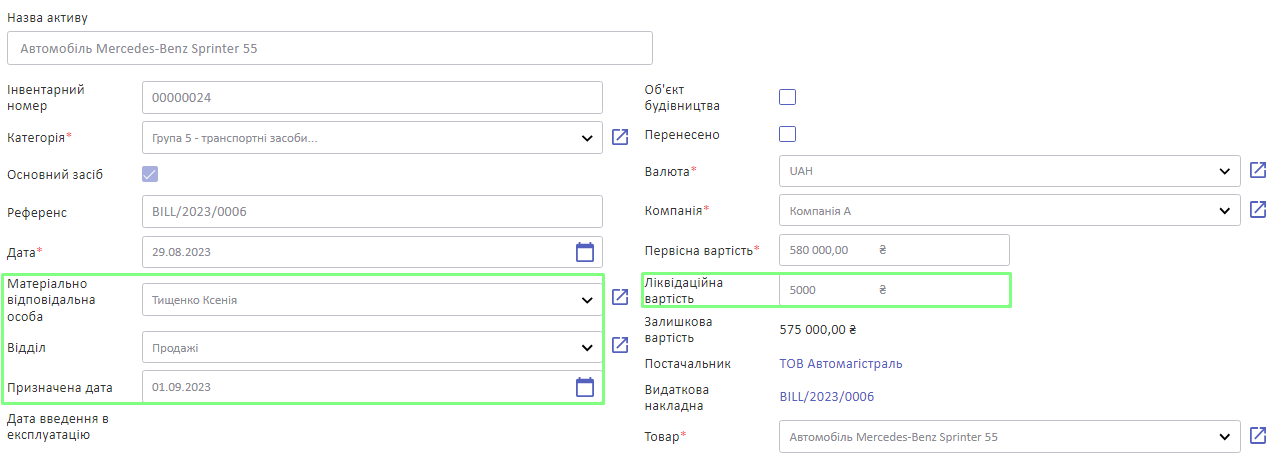Open external link beside Відділ dropdown

tap(620, 345)
